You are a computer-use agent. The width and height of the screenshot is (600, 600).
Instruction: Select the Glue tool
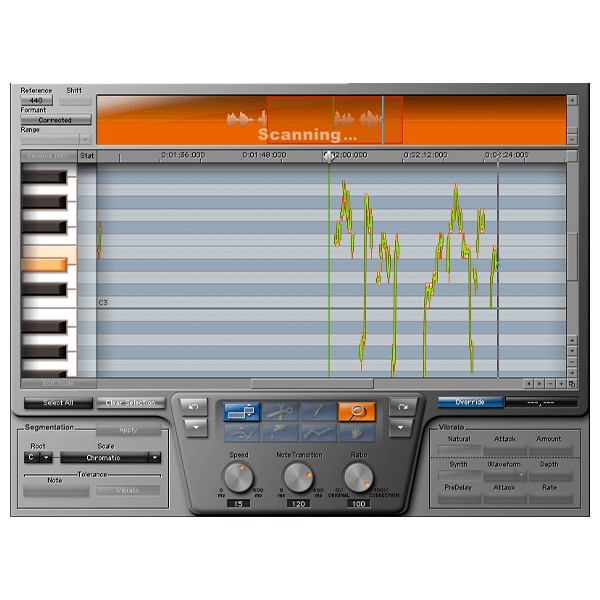tap(280, 433)
